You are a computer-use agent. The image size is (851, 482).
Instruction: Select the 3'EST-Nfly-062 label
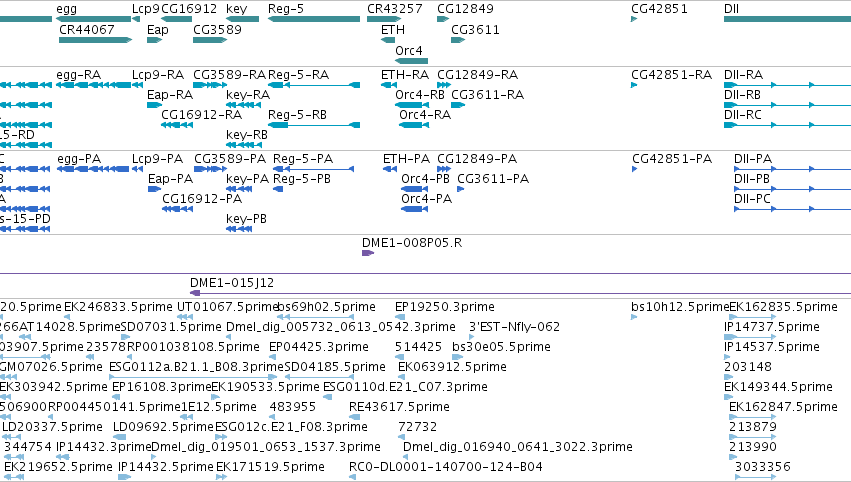click(514, 327)
